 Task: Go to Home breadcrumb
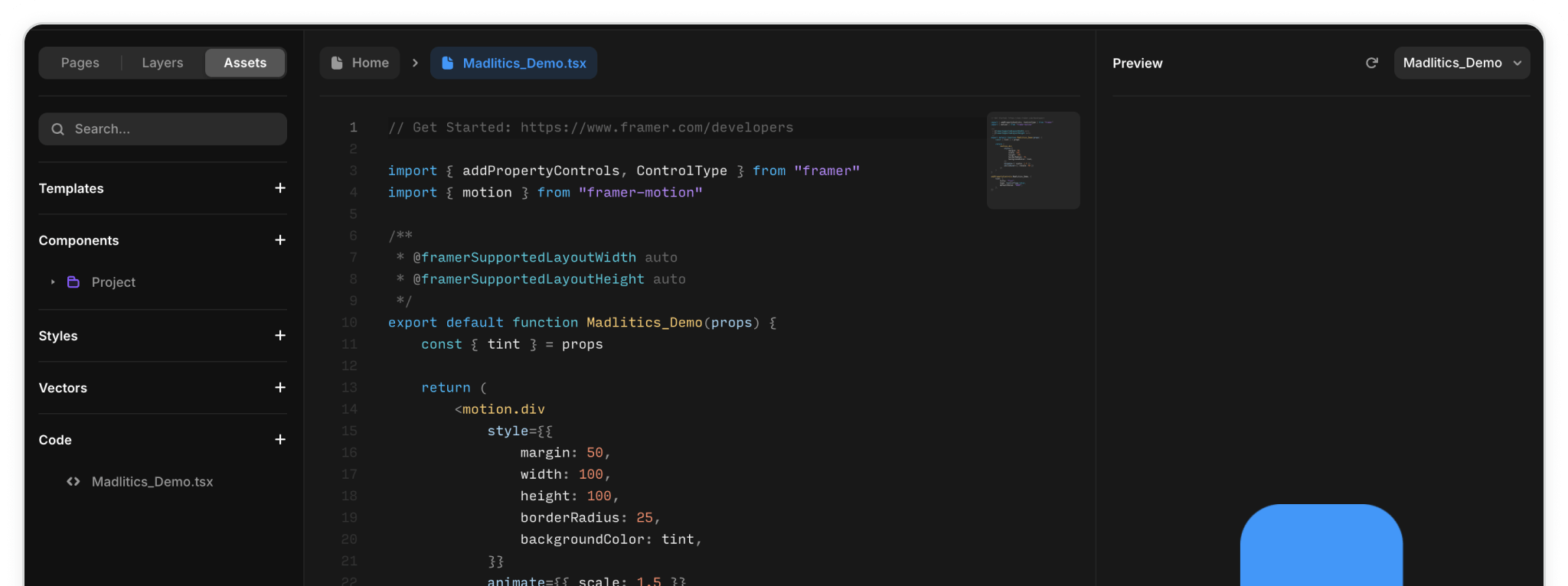tap(360, 63)
